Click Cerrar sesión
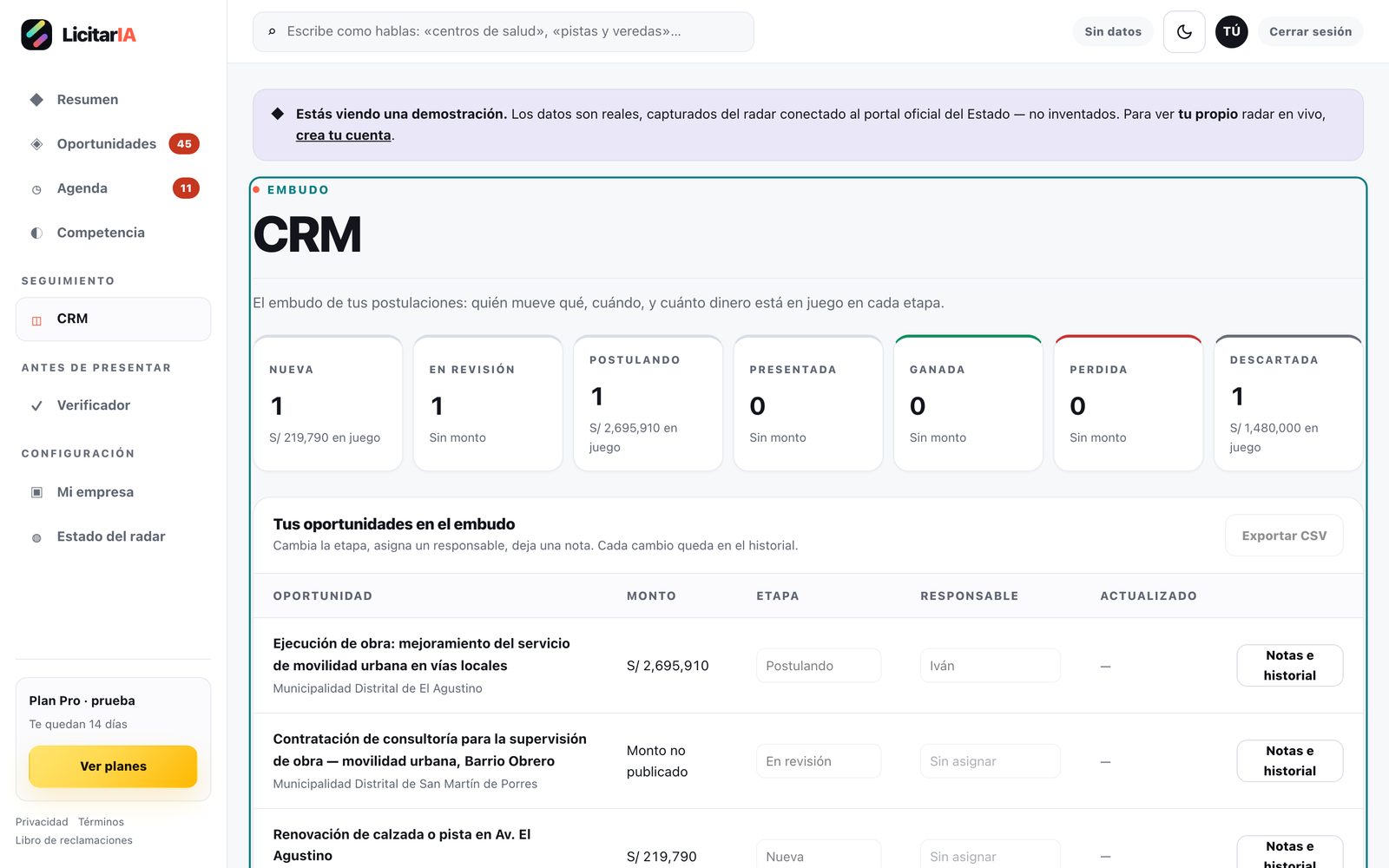1389x868 pixels. [1310, 32]
